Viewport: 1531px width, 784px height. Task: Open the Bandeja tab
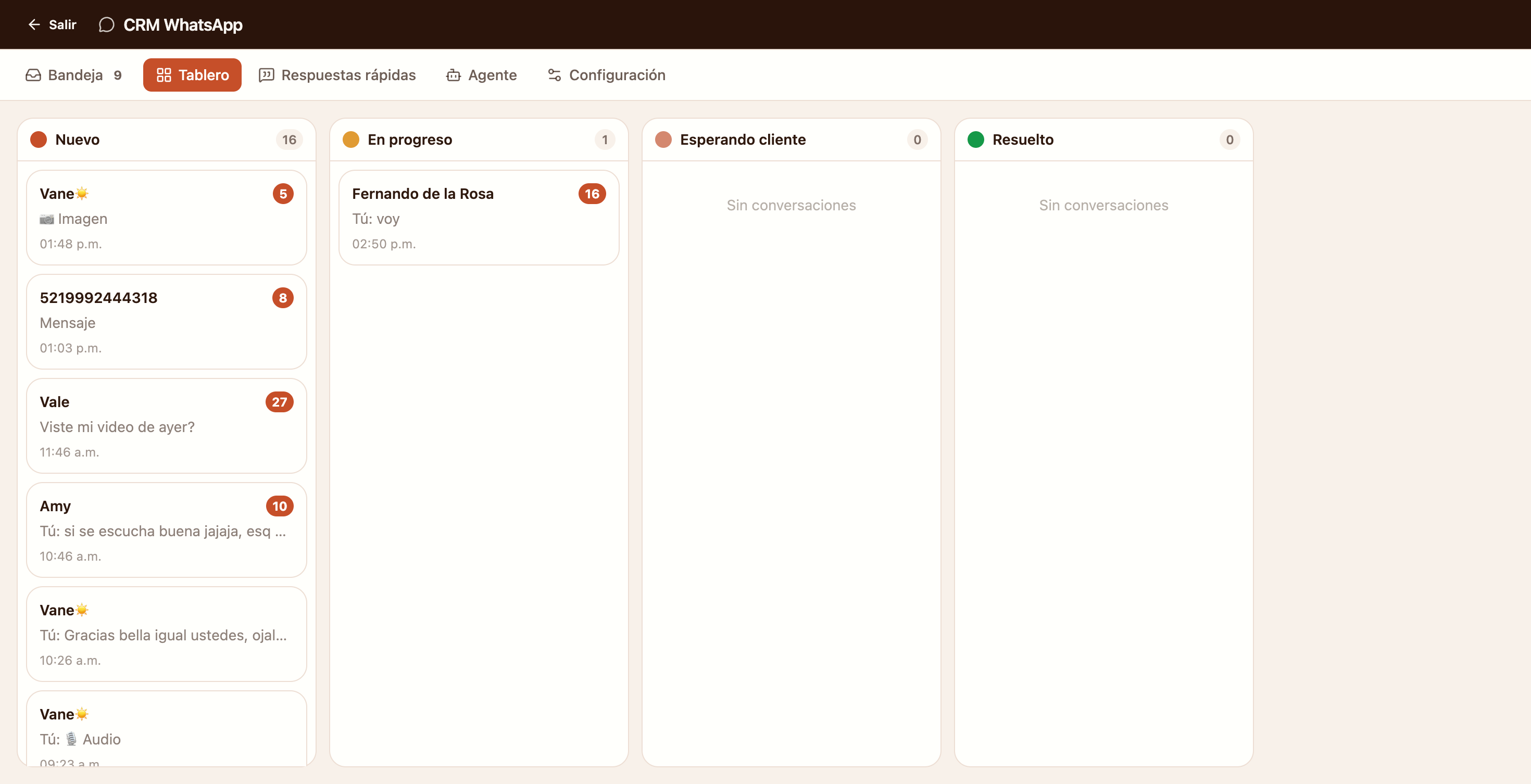pos(74,75)
